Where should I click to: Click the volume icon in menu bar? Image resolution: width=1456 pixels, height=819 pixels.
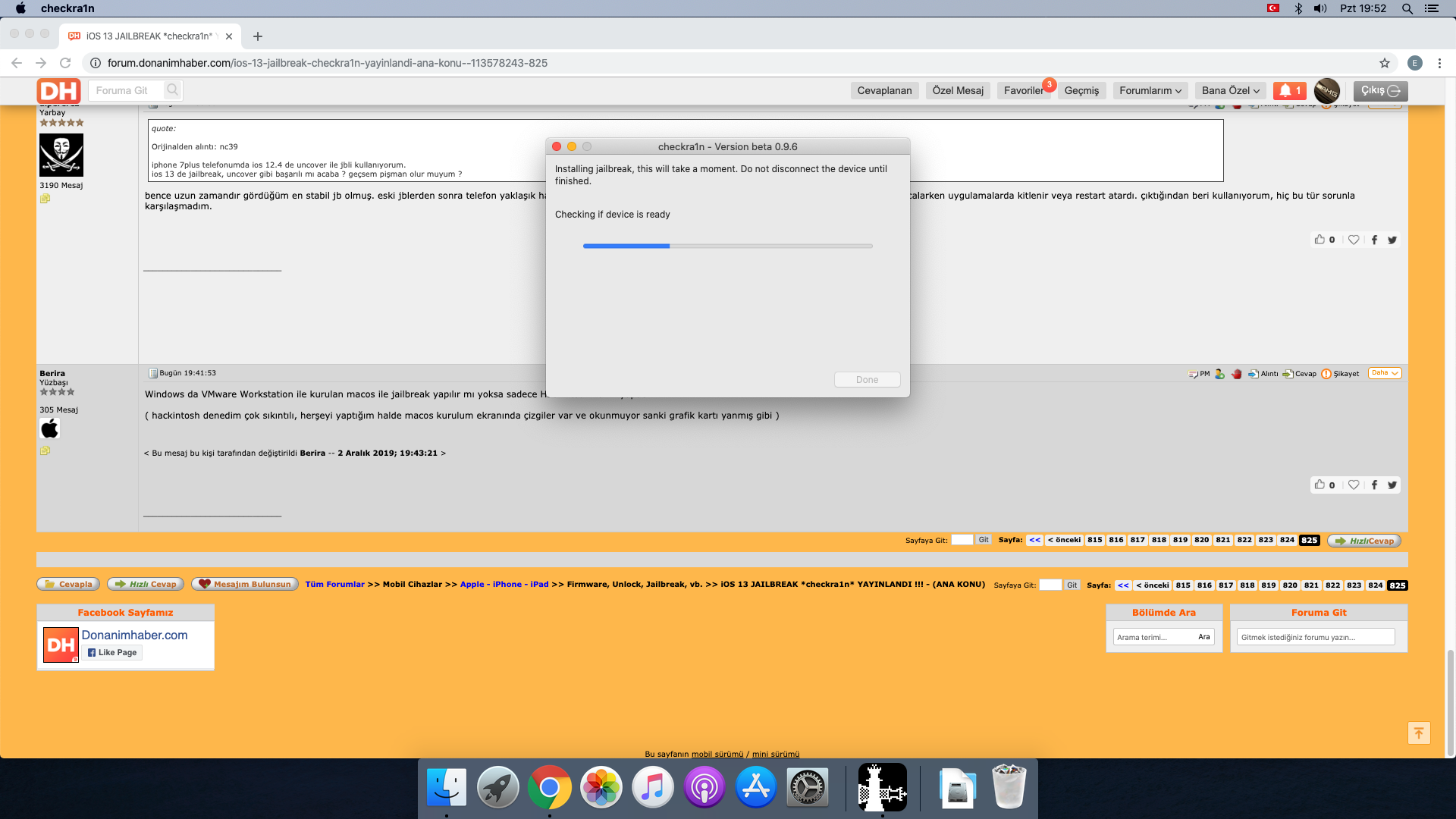click(1320, 8)
